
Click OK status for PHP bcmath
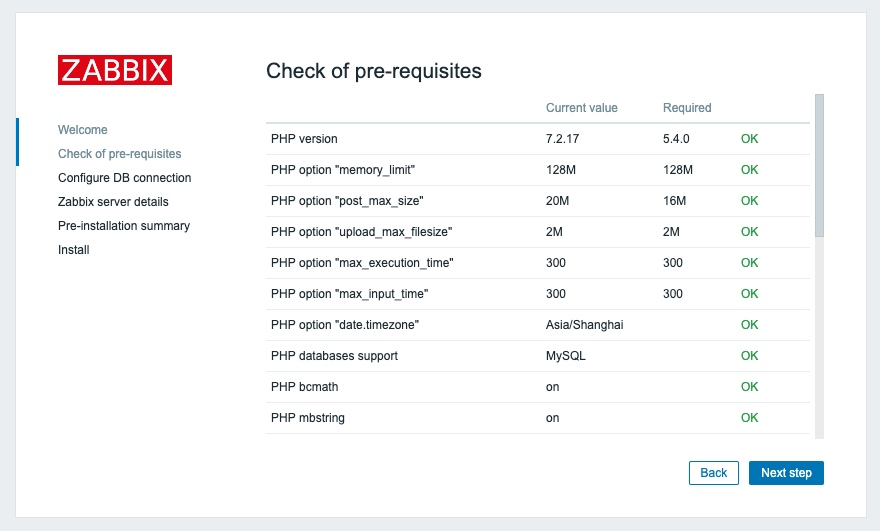(x=749, y=387)
